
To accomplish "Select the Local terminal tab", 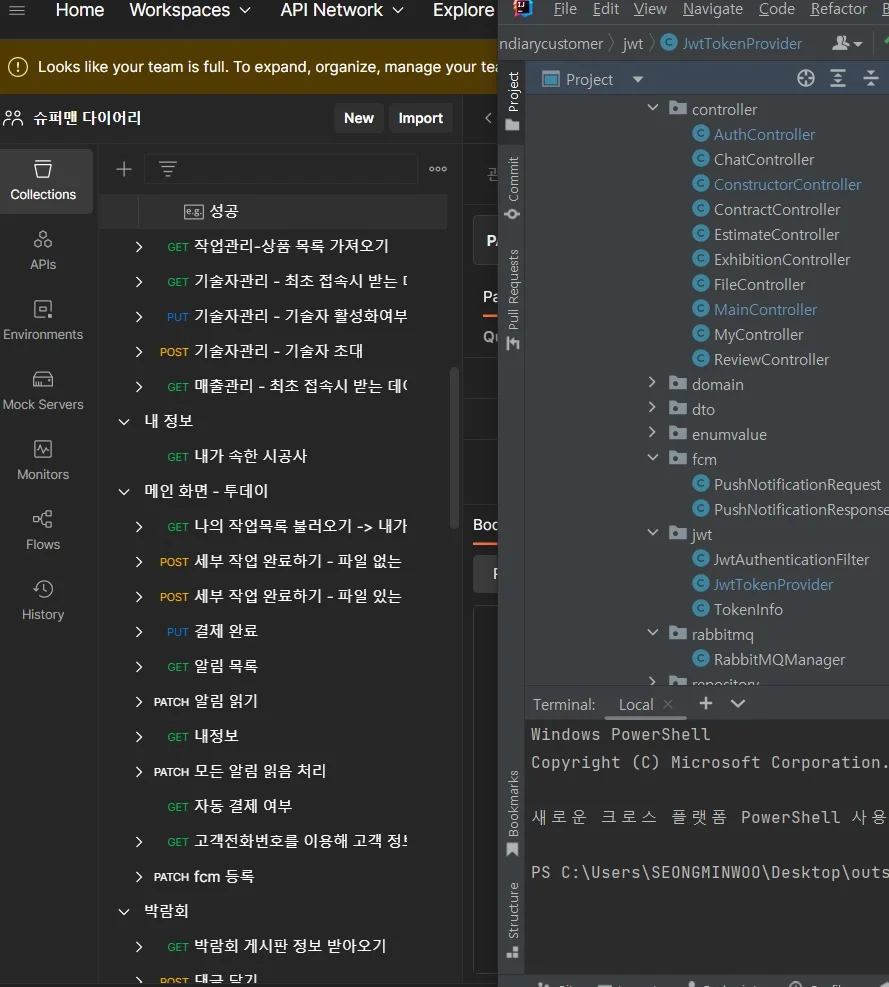I will pos(637,704).
